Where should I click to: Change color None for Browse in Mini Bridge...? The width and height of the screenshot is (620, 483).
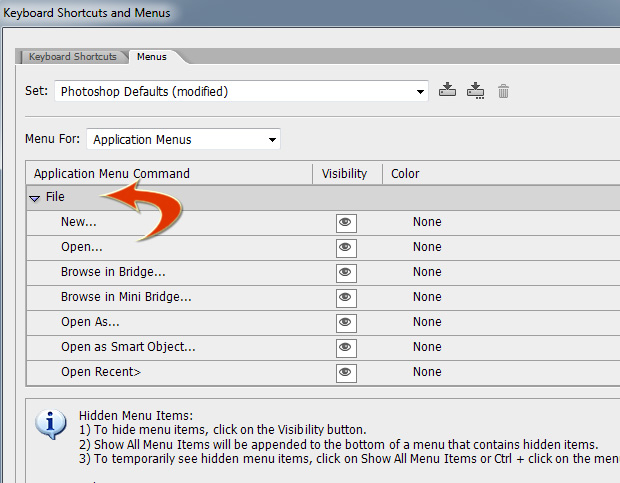click(x=427, y=296)
